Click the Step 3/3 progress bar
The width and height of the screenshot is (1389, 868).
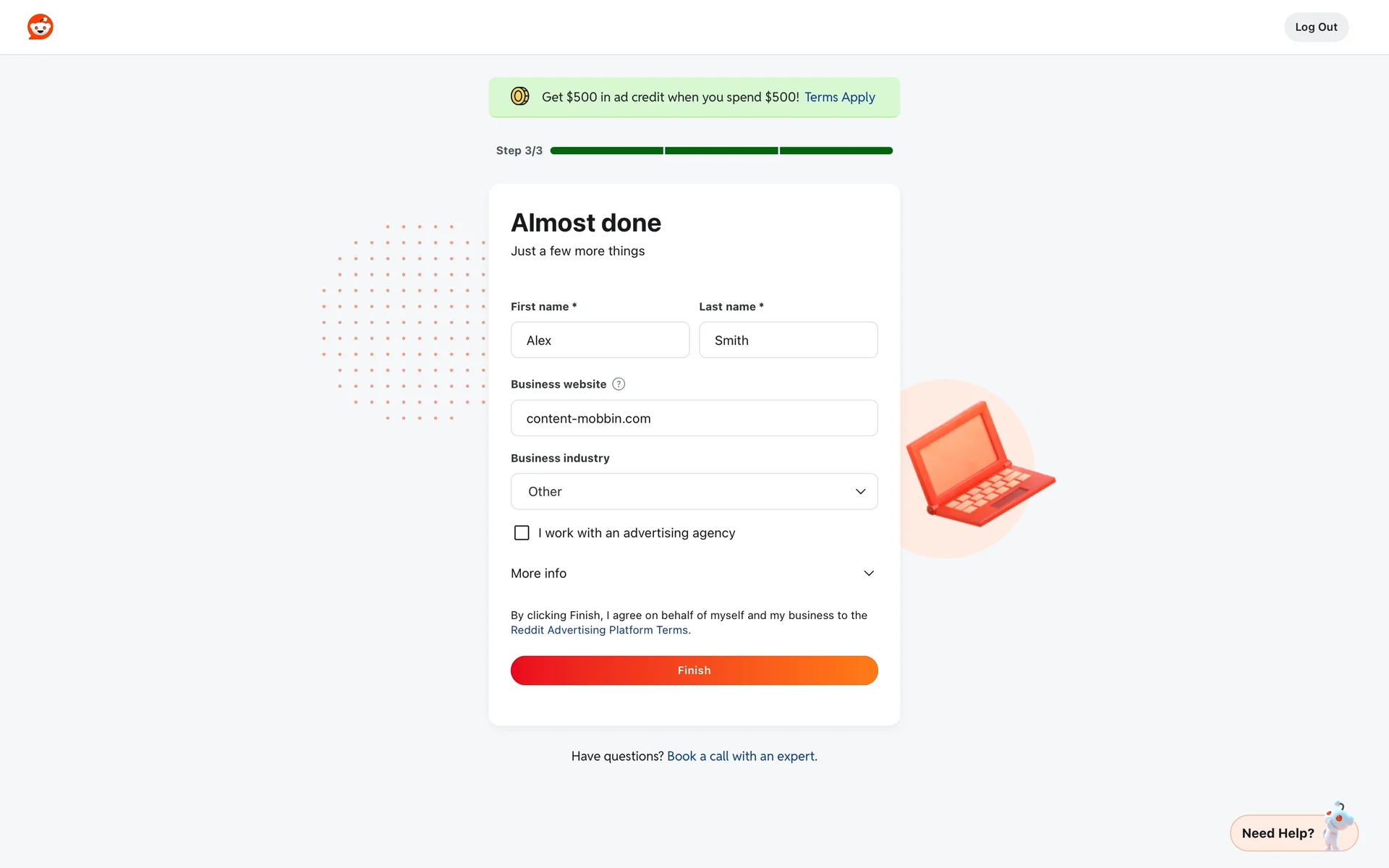721,150
